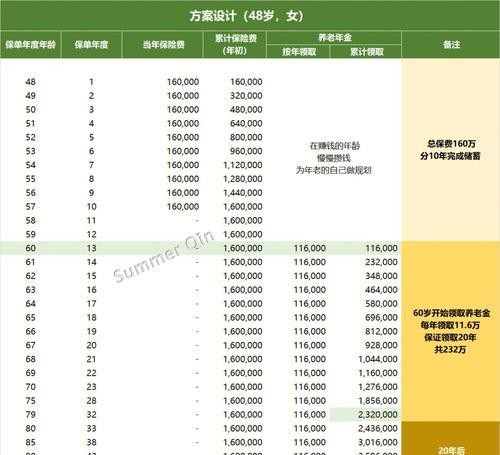500x455 pixels.
Task: Click the 保单年度年龄 column header
Action: pyautogui.click(x=30, y=45)
